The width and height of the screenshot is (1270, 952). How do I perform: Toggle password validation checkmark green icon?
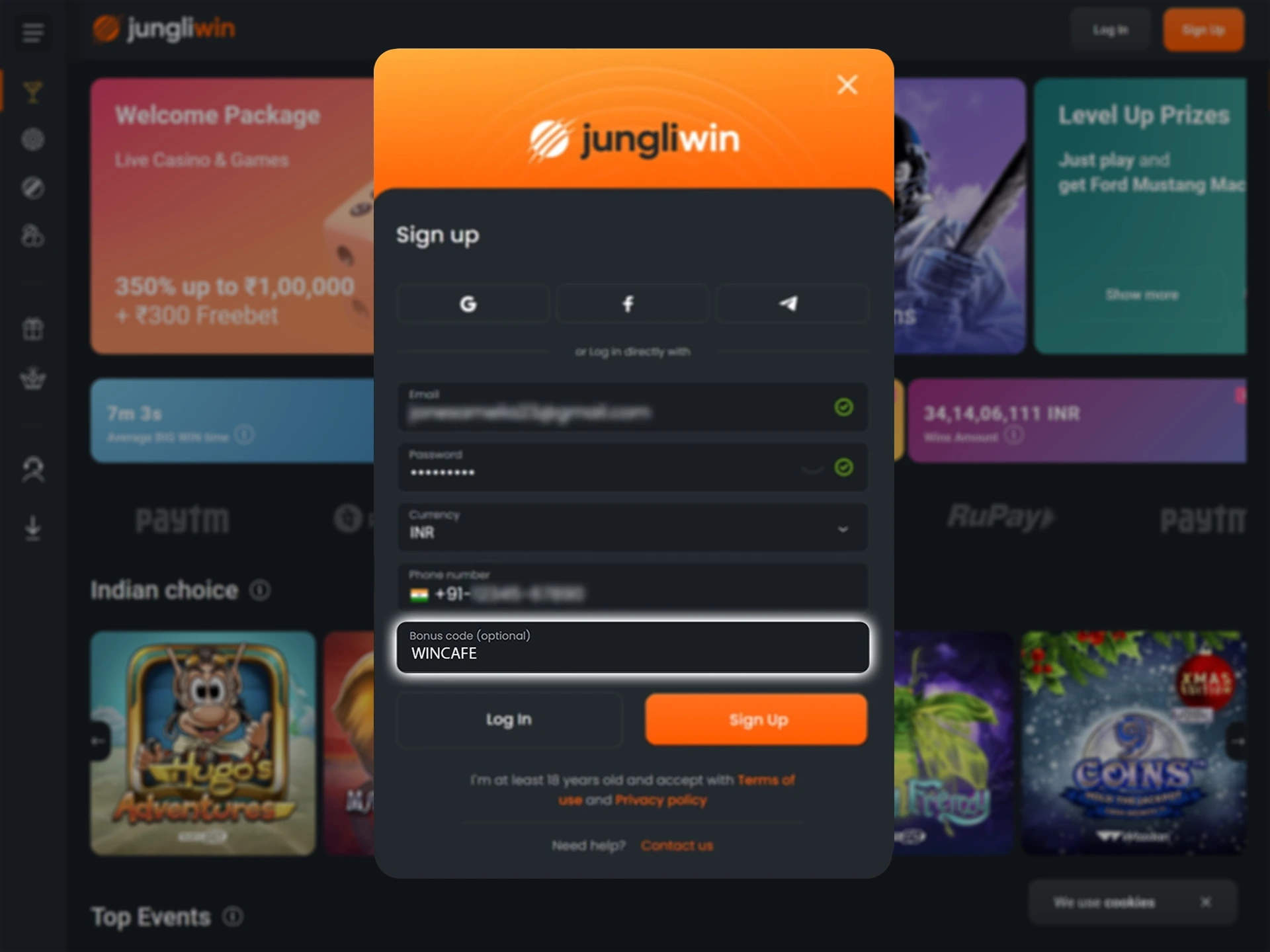[x=844, y=467]
